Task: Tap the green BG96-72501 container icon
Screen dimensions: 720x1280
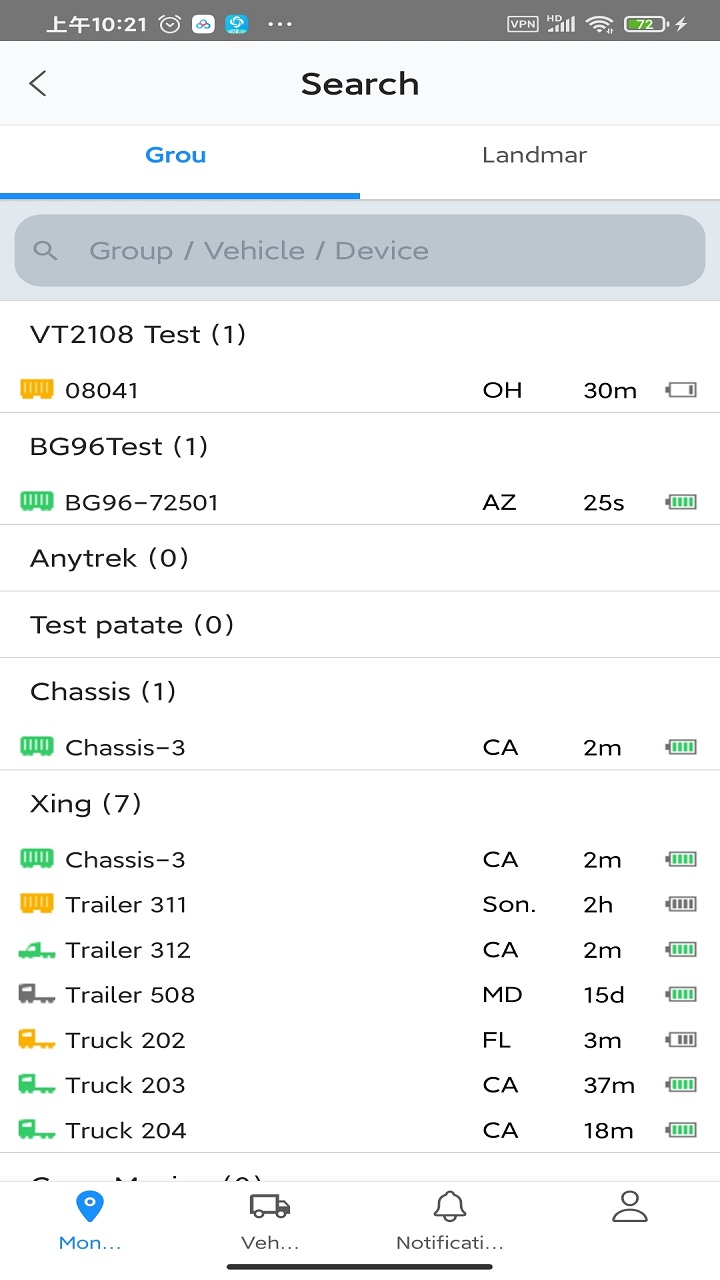Action: (37, 501)
